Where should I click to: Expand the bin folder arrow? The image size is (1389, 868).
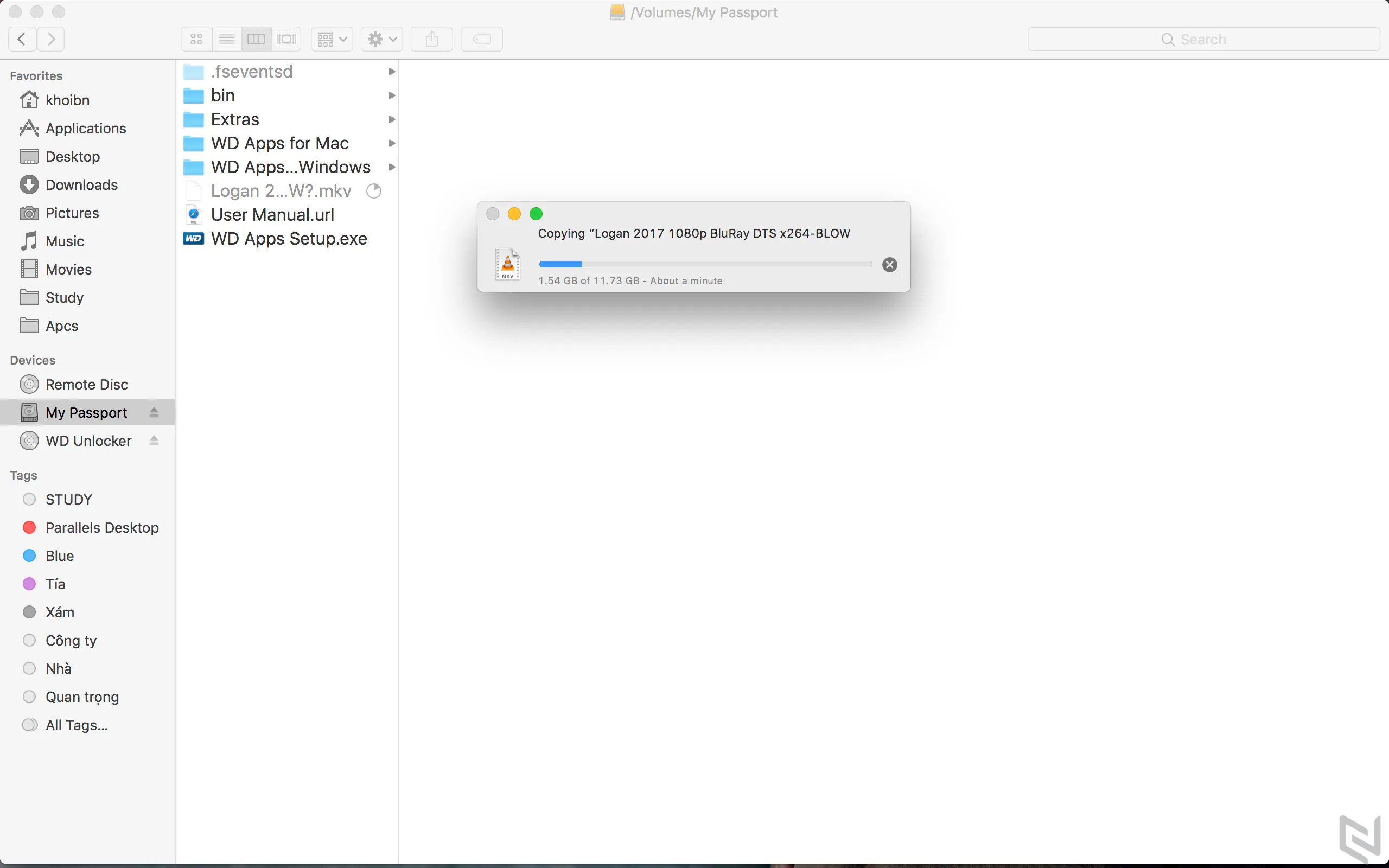pyautogui.click(x=391, y=95)
